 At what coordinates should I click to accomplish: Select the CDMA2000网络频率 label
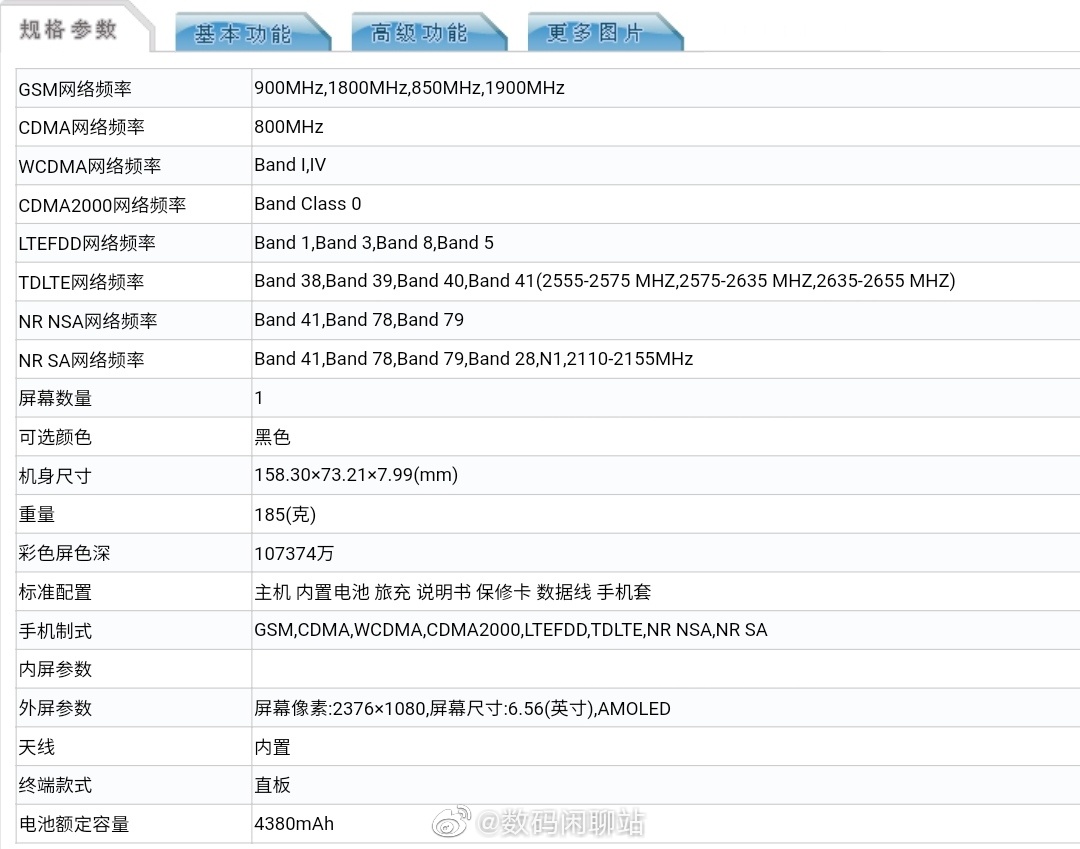(102, 205)
